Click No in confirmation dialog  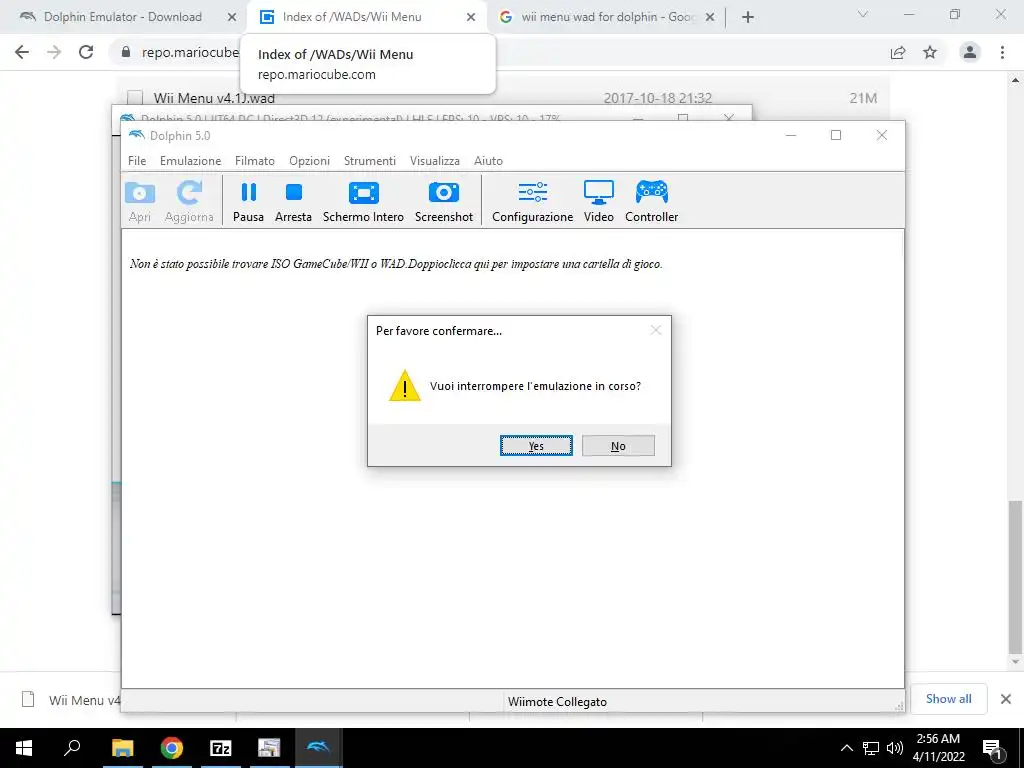(618, 446)
